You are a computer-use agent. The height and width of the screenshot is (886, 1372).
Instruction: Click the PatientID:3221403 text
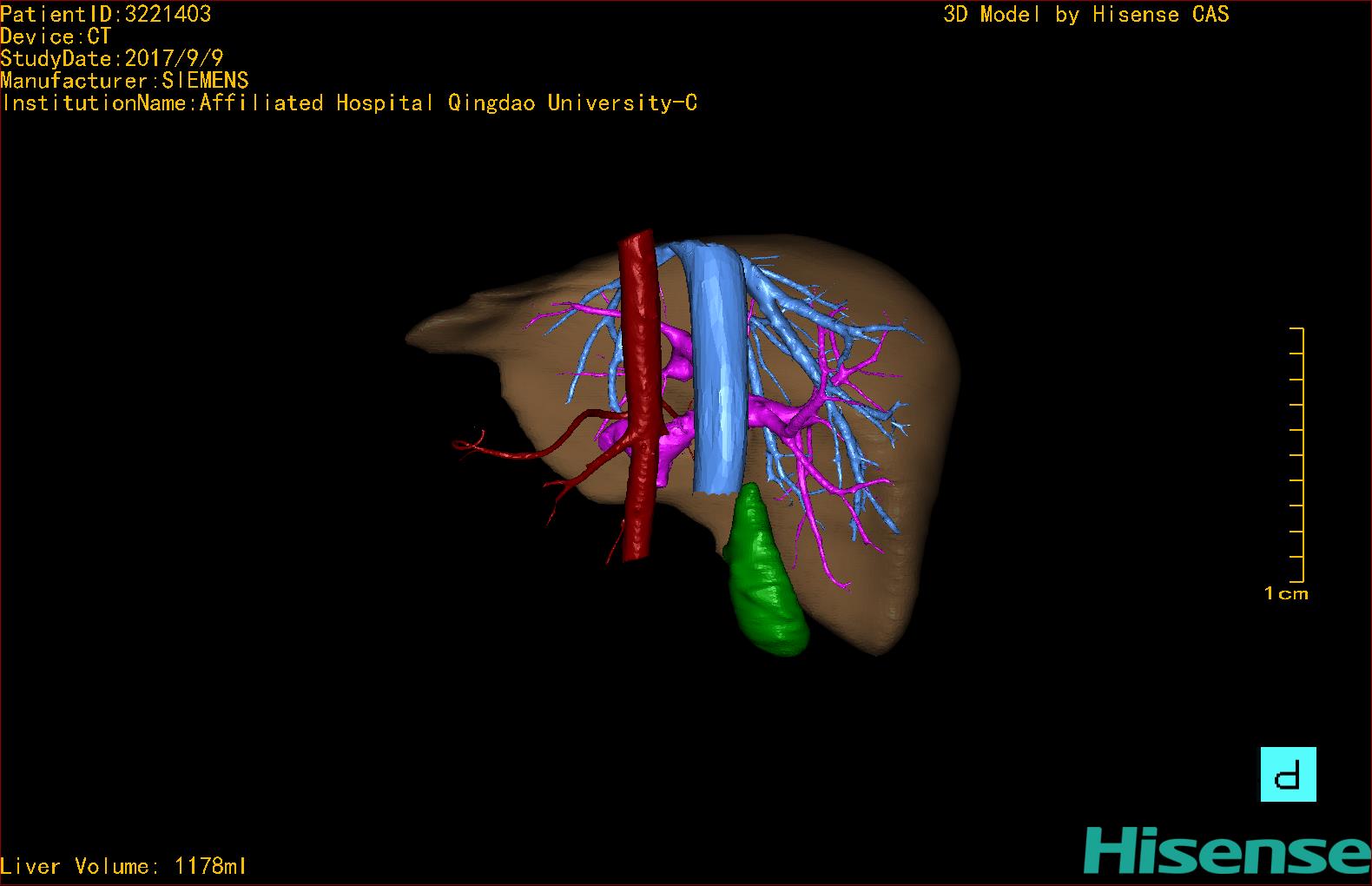tap(106, 14)
